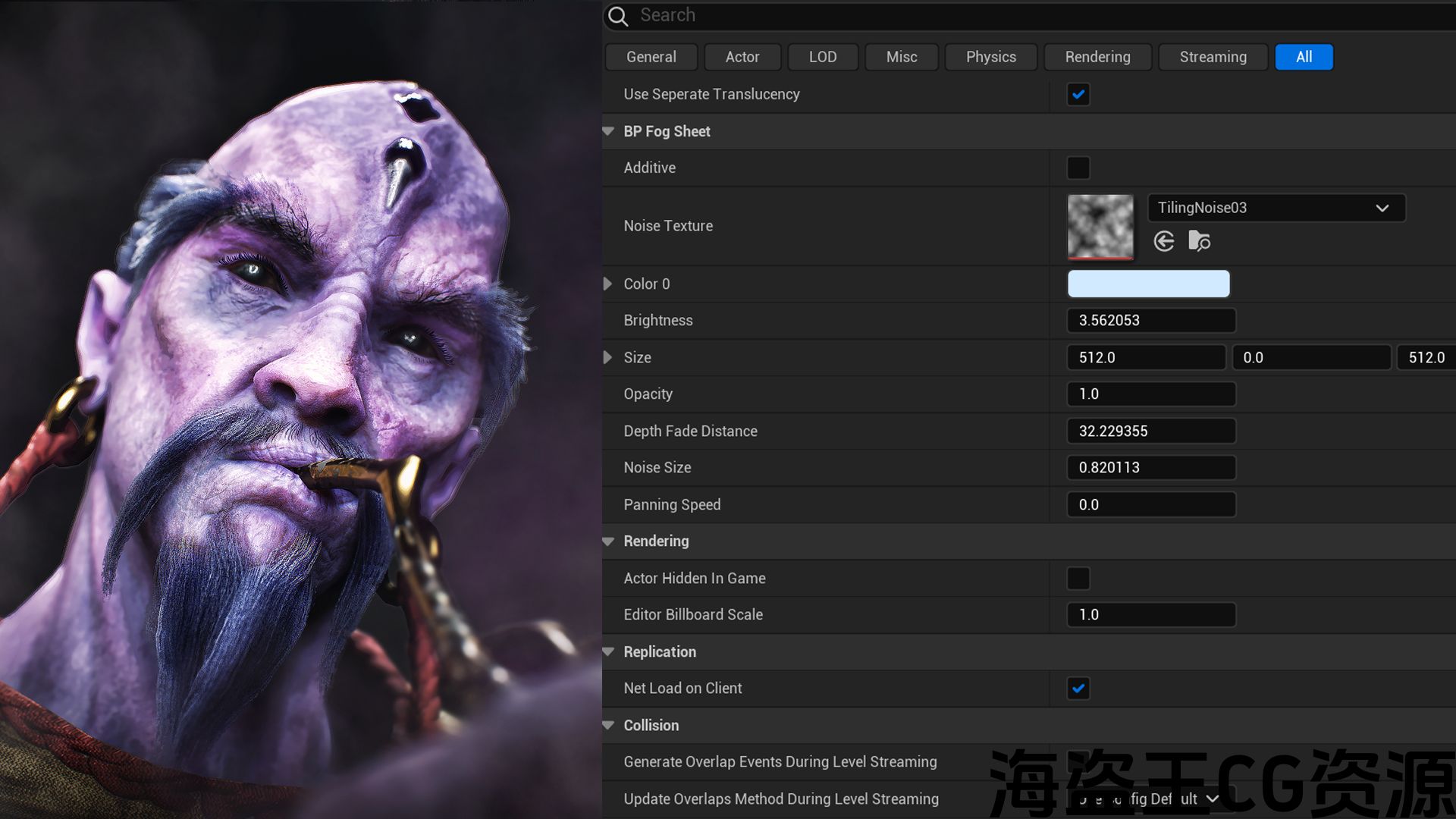The image size is (1456, 819).
Task: Click the LOD filter button
Action: coord(822,57)
